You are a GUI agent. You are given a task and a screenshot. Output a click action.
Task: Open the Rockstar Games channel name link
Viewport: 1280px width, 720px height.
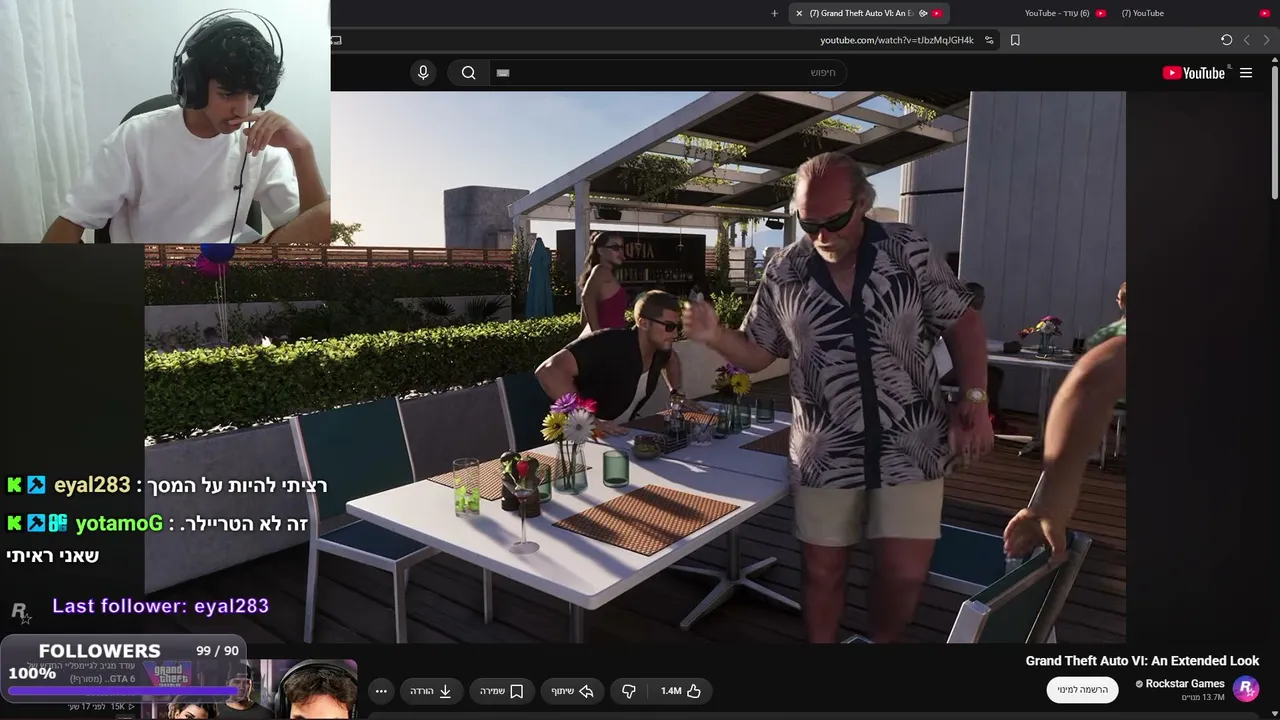[x=1185, y=684]
